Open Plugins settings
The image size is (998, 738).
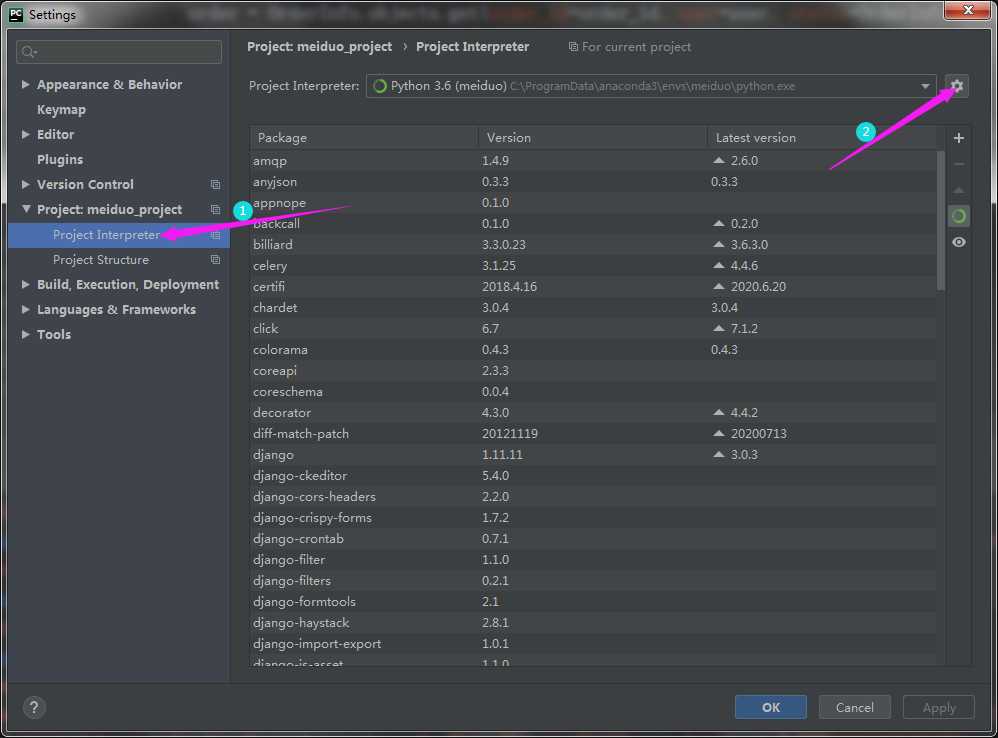[x=60, y=160]
